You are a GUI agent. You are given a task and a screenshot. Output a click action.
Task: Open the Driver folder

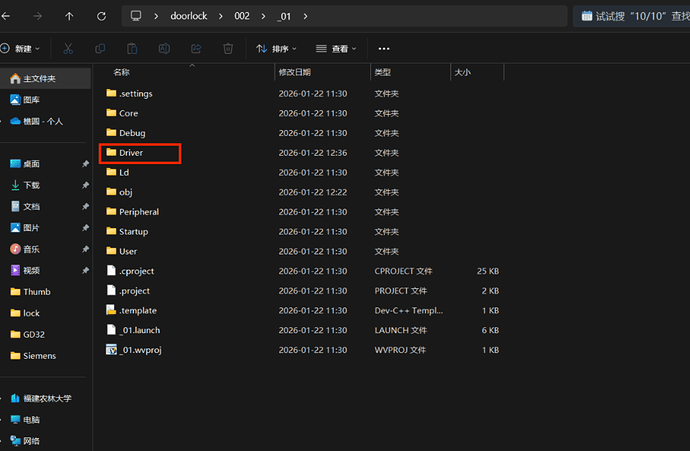click(132, 153)
